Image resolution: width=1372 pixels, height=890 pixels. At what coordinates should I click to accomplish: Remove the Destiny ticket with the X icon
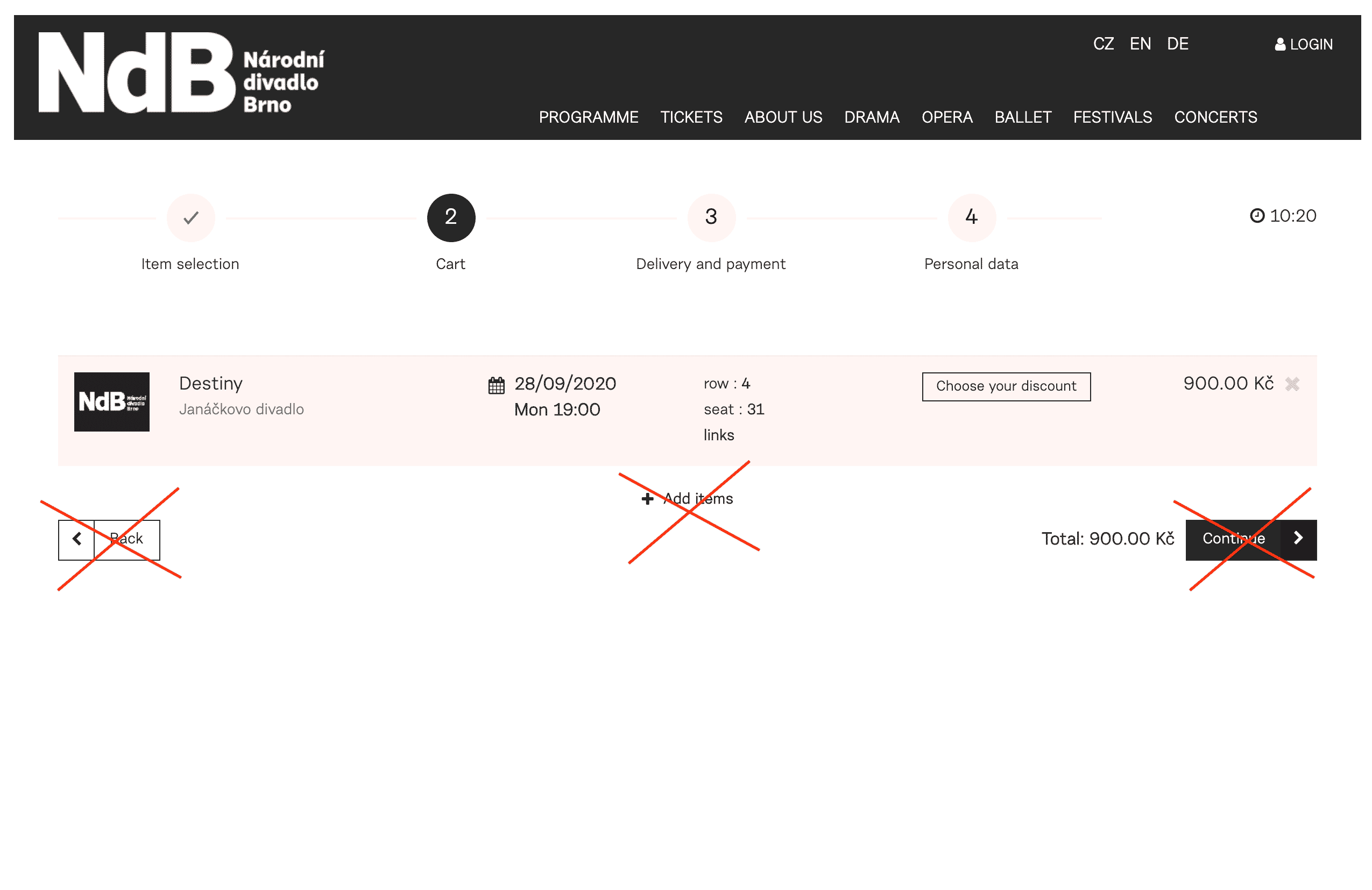[x=1292, y=384]
